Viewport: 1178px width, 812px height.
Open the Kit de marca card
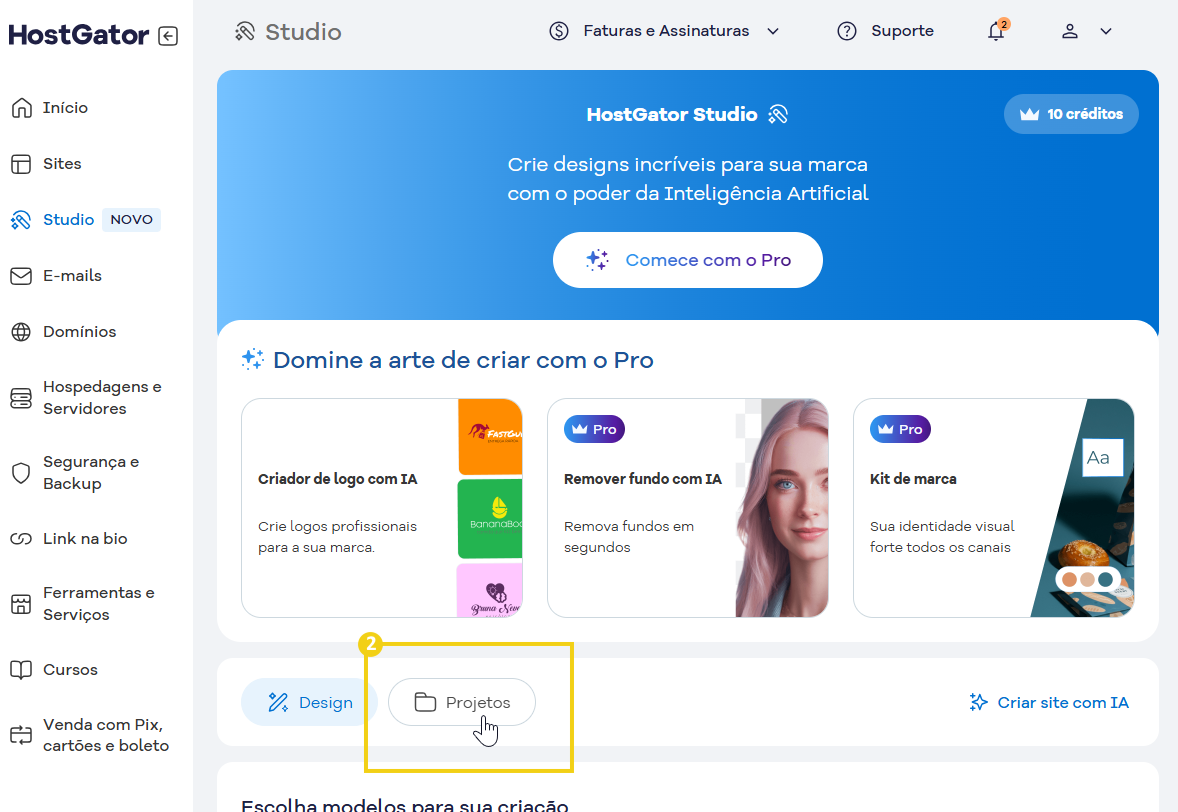tap(994, 508)
